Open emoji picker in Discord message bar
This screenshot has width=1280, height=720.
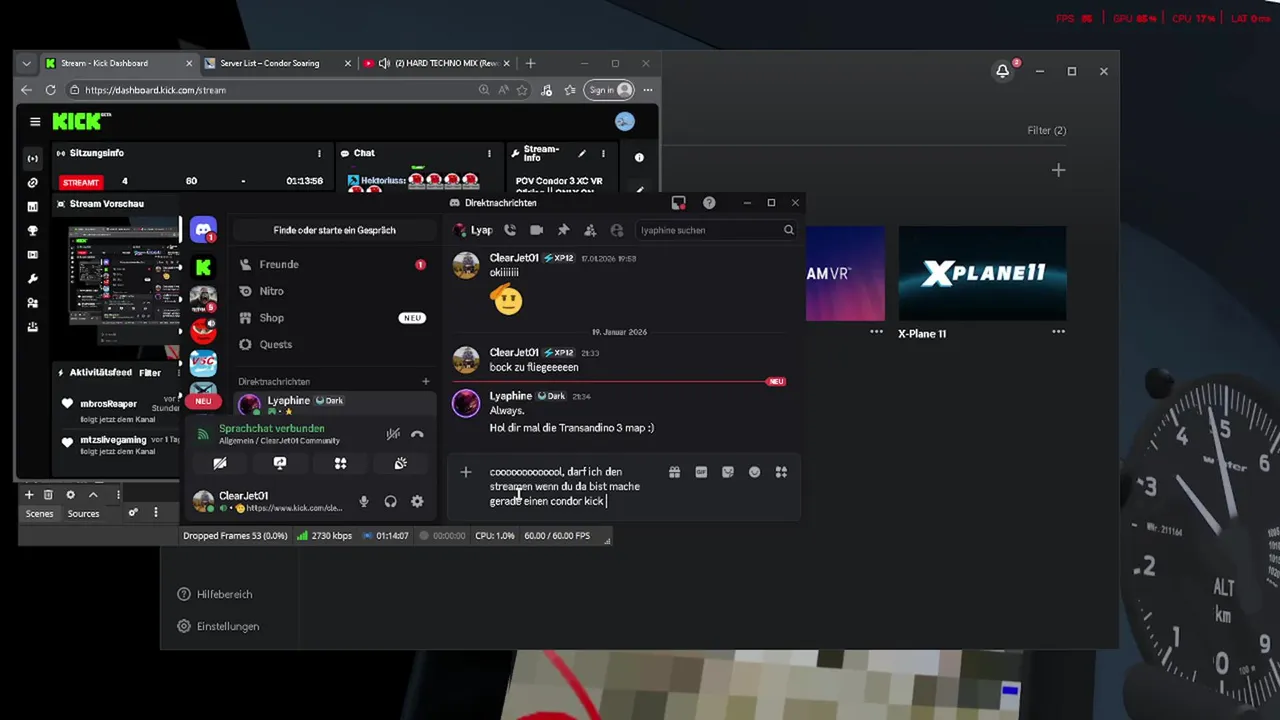point(755,472)
